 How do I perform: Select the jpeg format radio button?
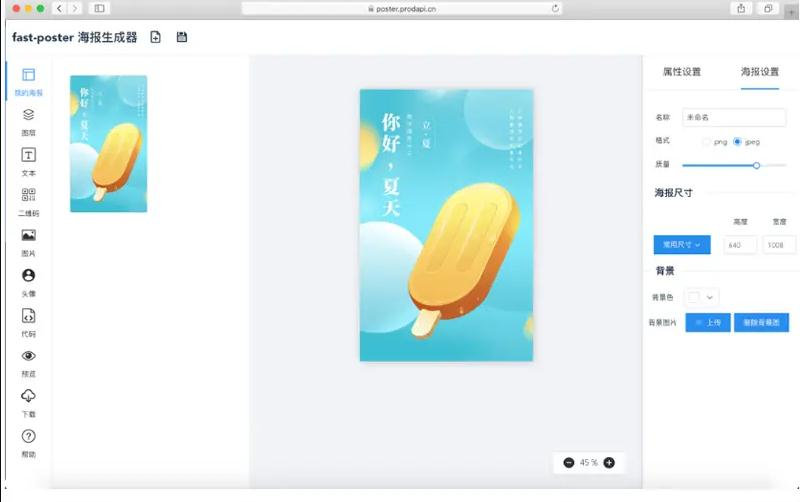737,142
